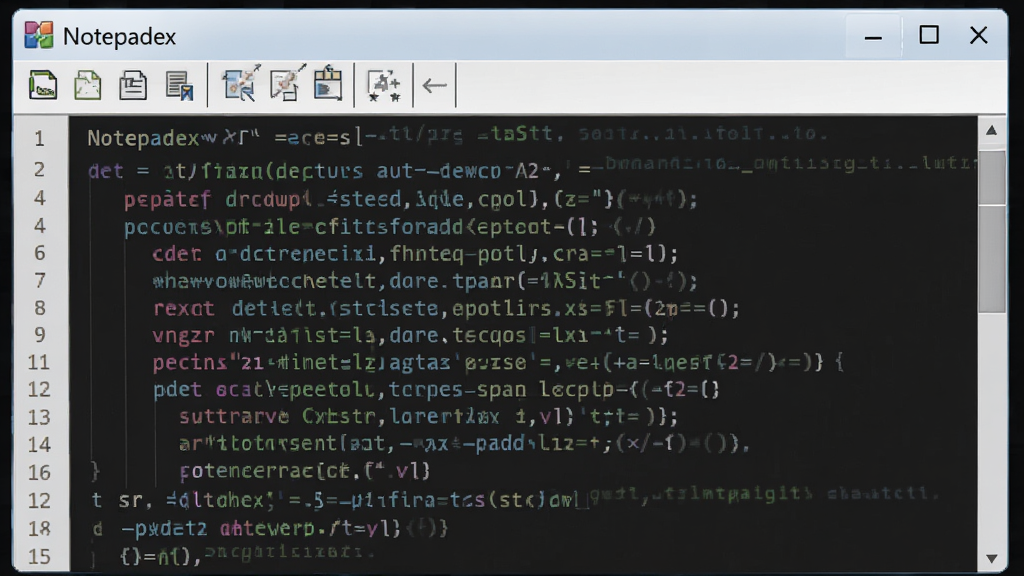Click the Notepadex app icon in the title bar
The image size is (1024, 576).
point(39,35)
